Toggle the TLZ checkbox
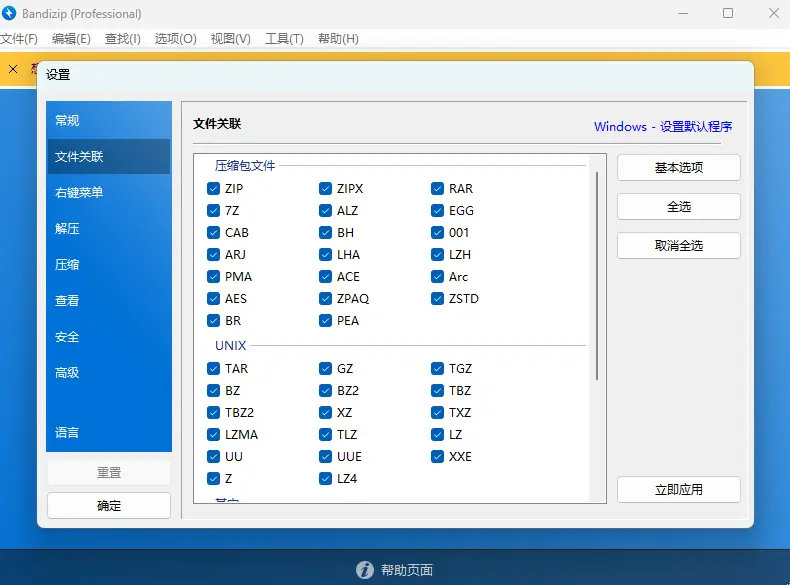This screenshot has width=790, height=585. [325, 434]
